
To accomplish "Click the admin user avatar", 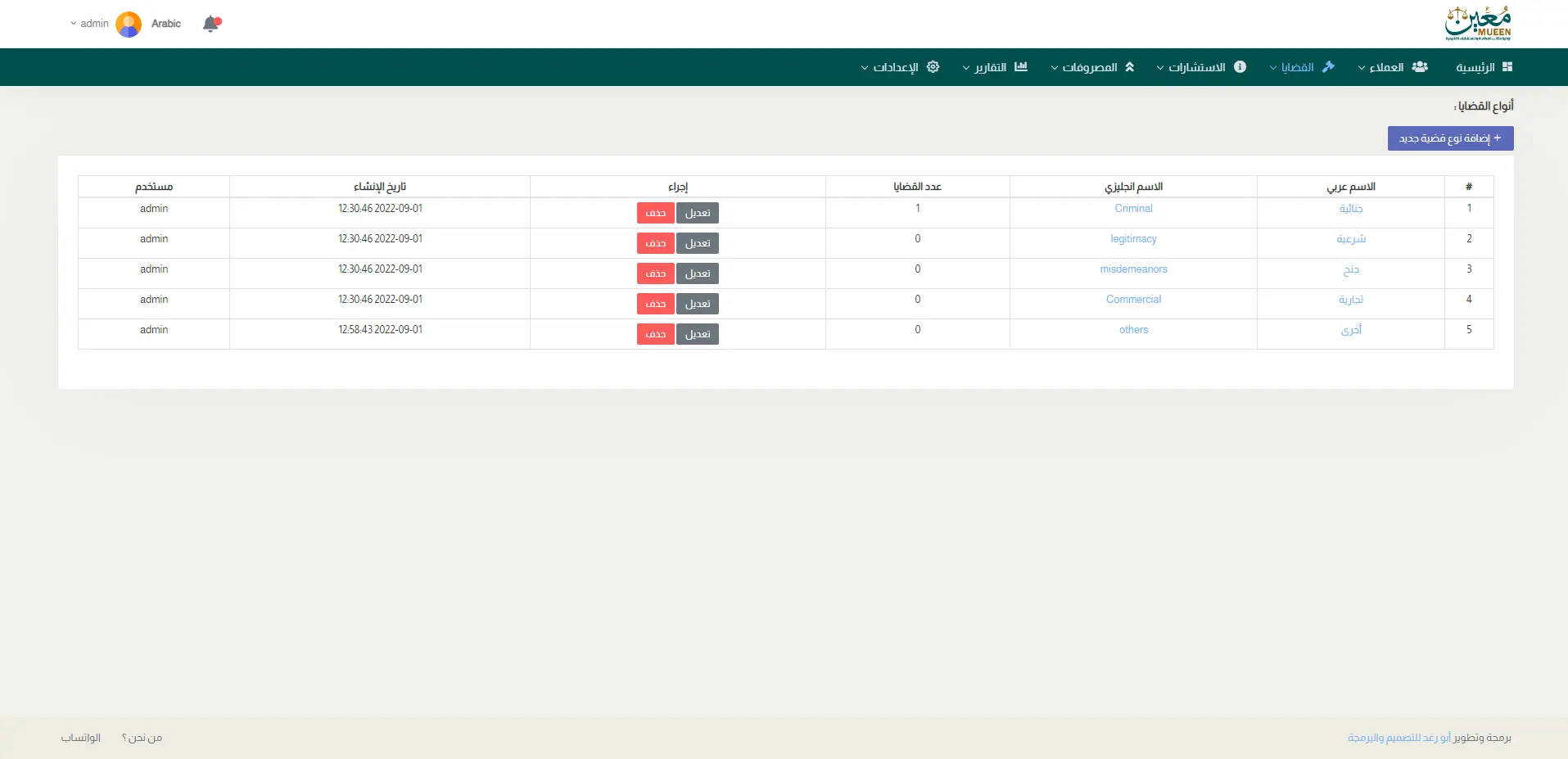I will 129,24.
